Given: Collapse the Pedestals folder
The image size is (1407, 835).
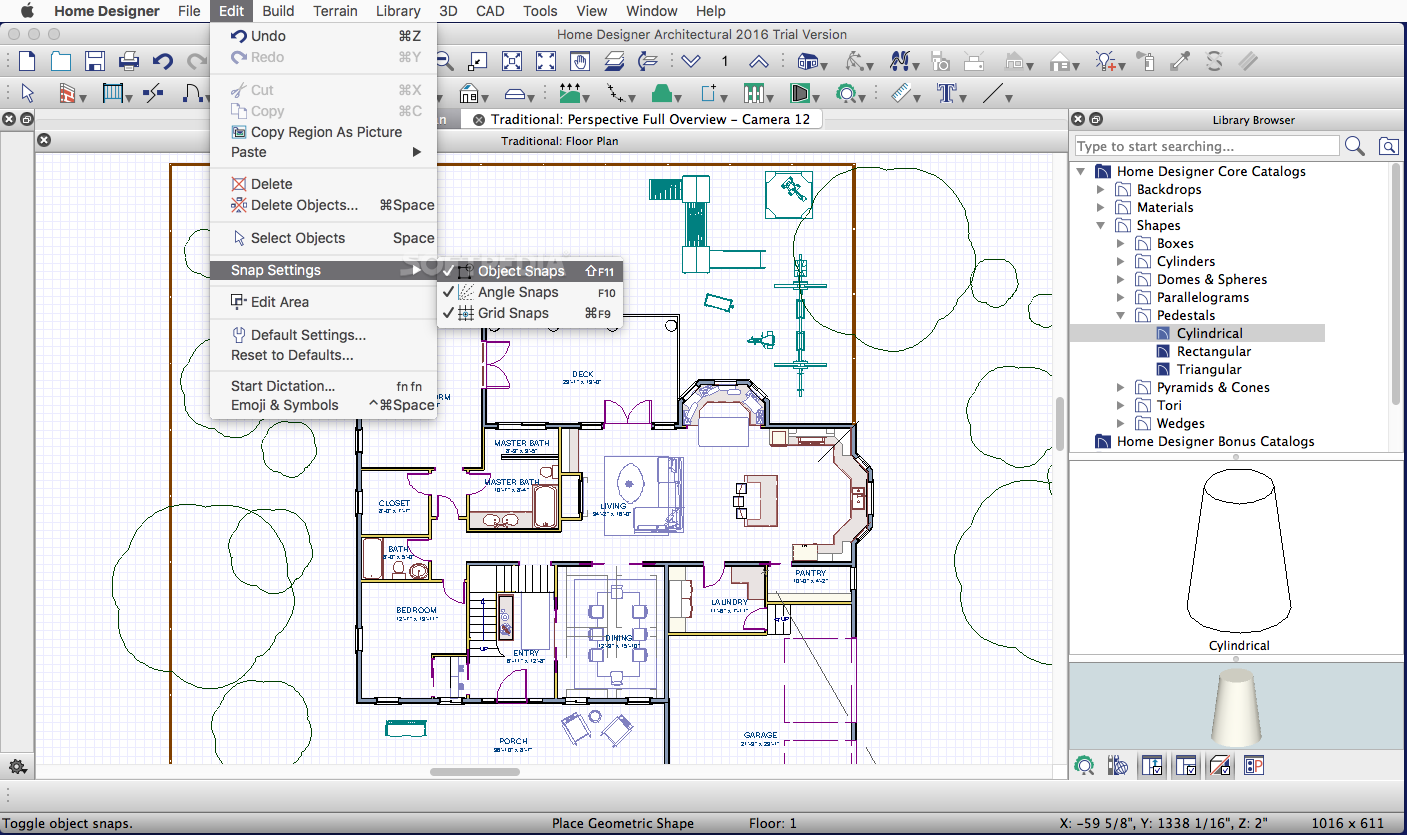Looking at the screenshot, I should 1121,315.
